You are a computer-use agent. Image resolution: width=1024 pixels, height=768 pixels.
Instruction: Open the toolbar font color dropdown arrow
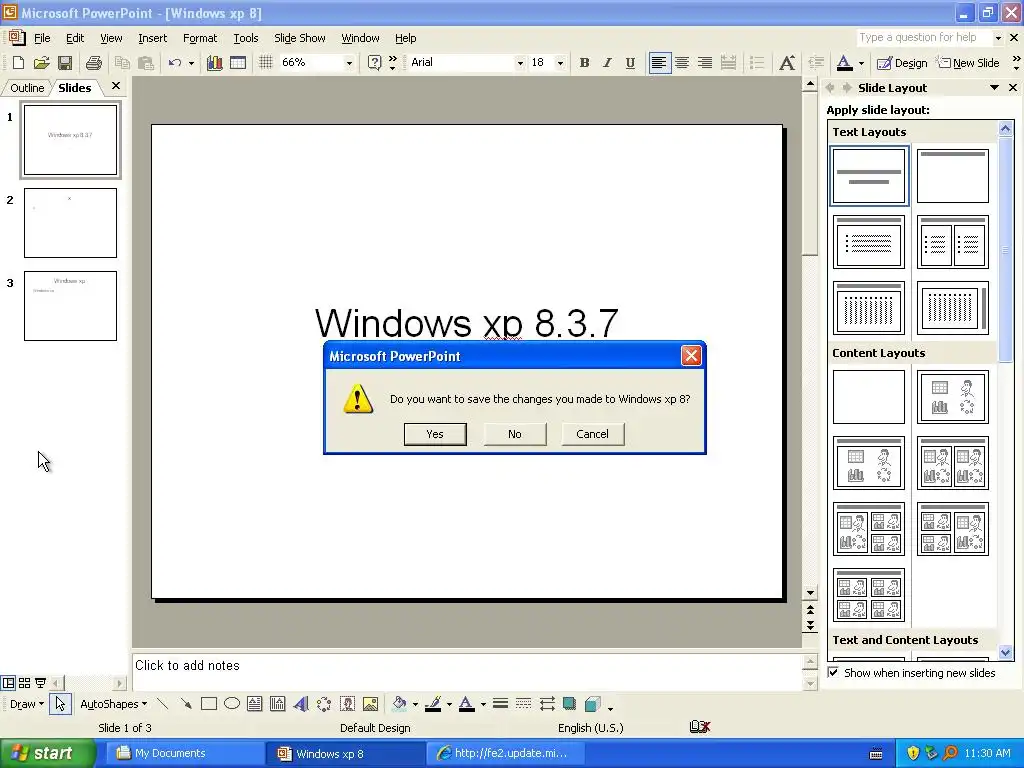point(861,63)
